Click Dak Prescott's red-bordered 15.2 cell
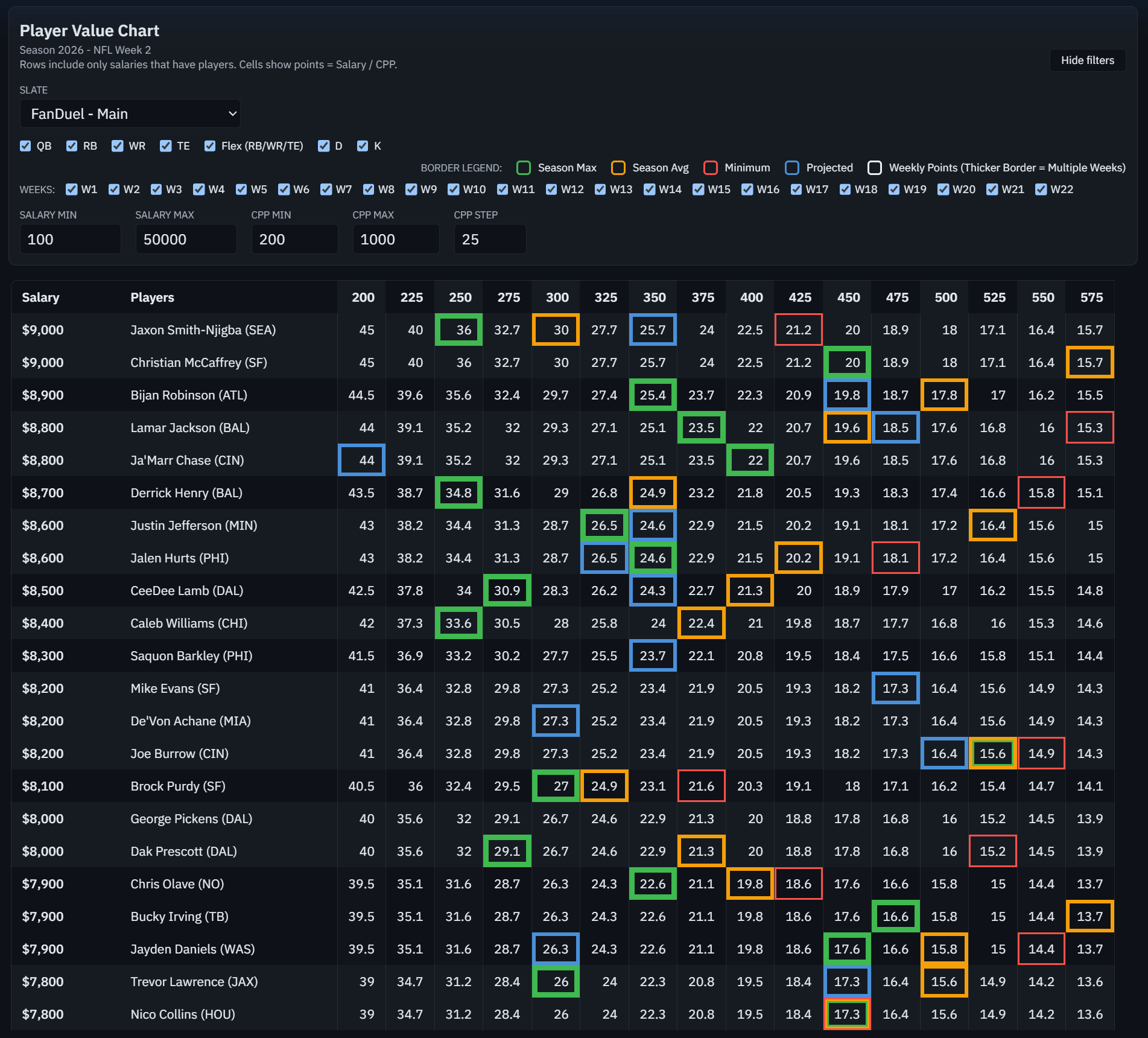The image size is (1148, 1038). [992, 852]
